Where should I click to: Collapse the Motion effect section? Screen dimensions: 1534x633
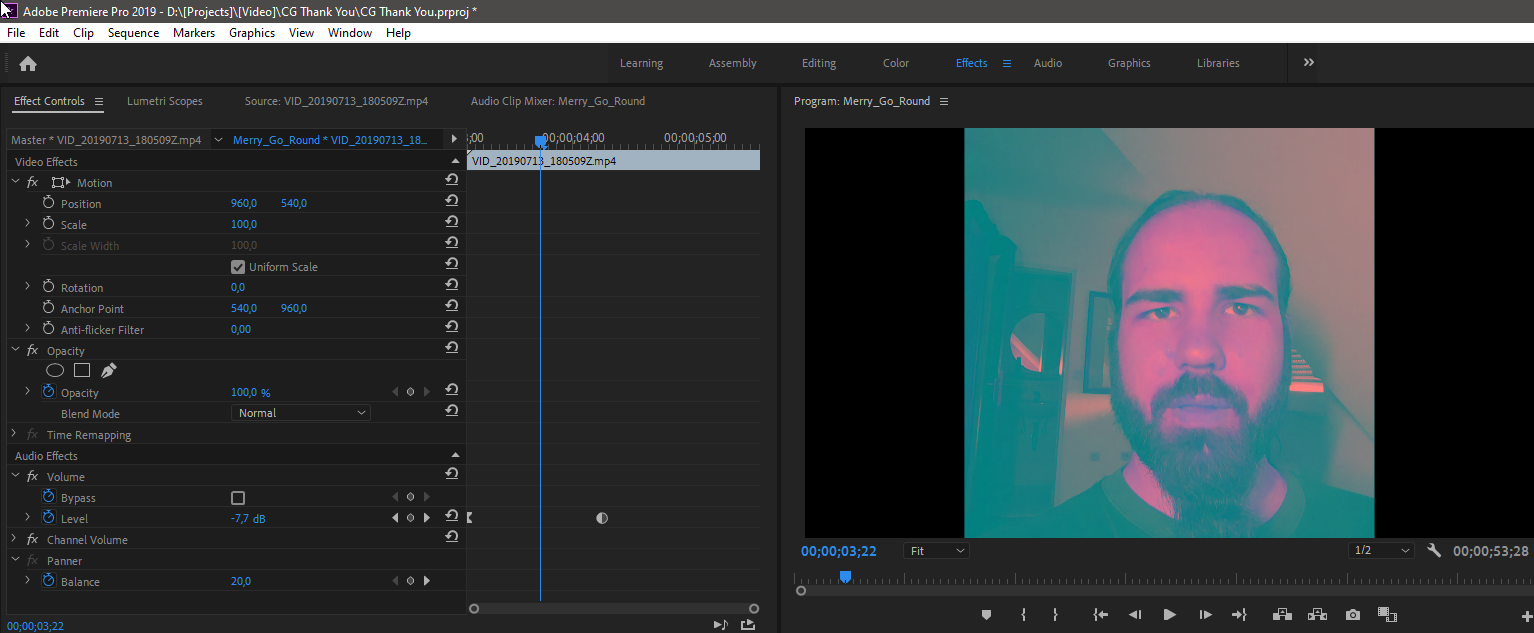15,182
